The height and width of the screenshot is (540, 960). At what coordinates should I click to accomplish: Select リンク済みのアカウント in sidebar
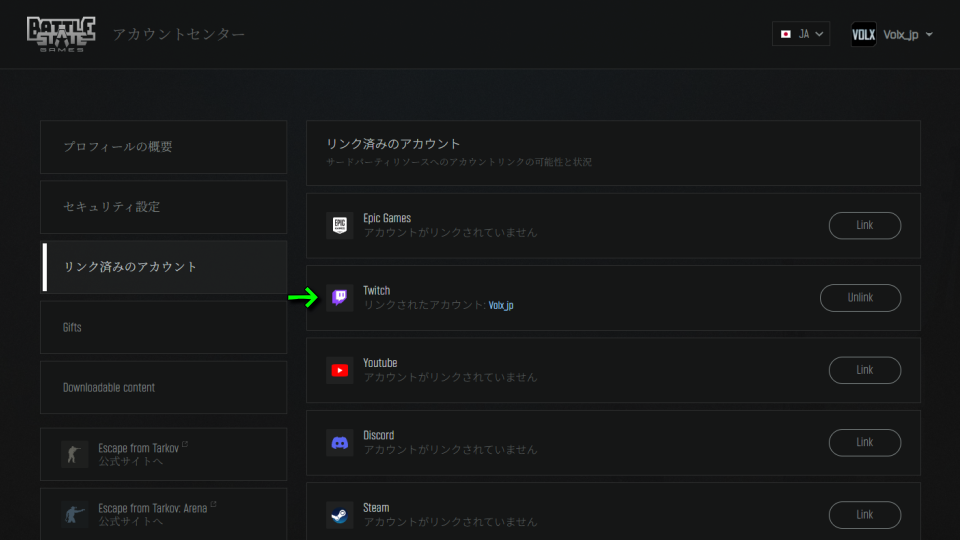pyautogui.click(x=163, y=267)
